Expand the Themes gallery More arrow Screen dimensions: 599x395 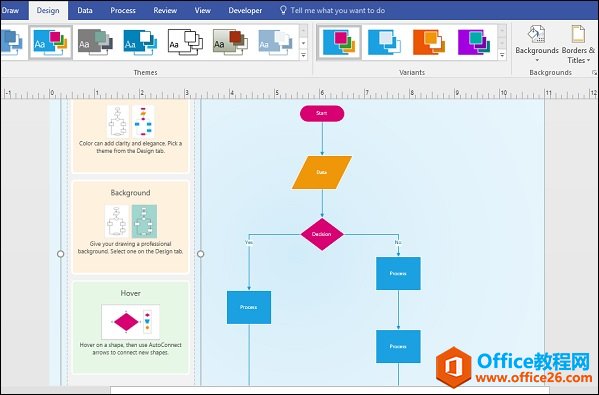pos(303,55)
